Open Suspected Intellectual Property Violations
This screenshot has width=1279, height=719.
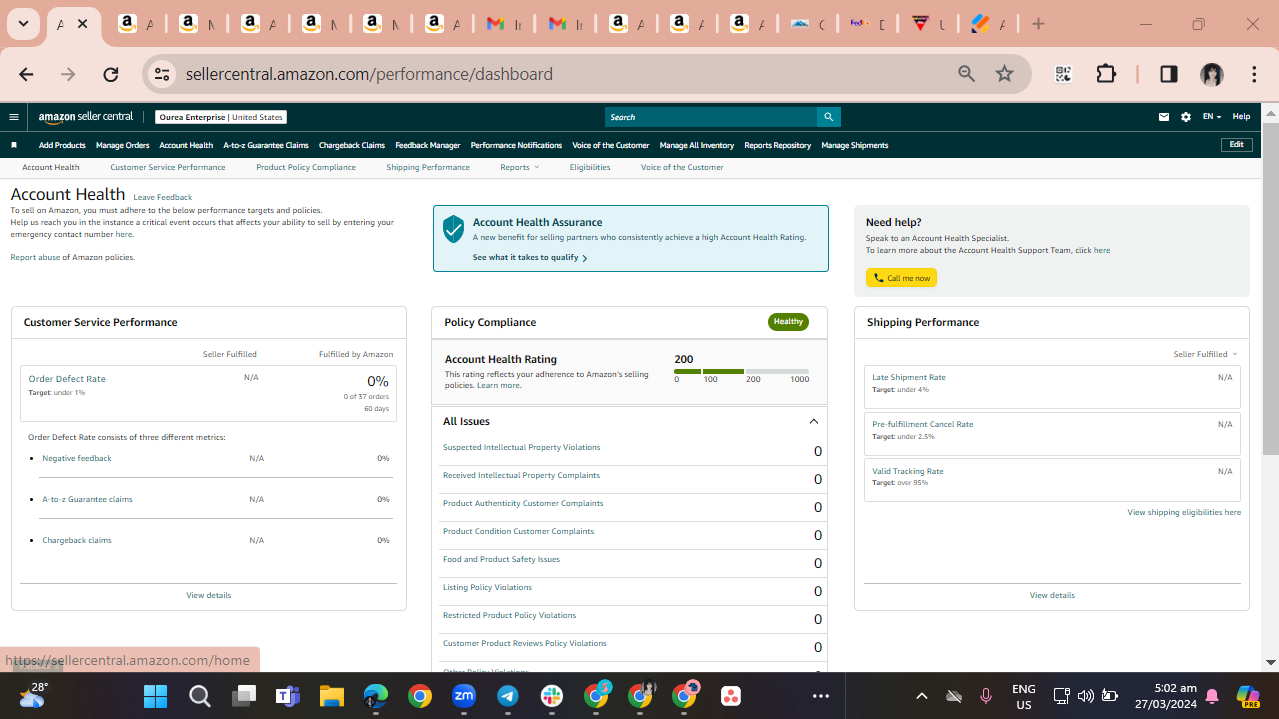coord(522,447)
